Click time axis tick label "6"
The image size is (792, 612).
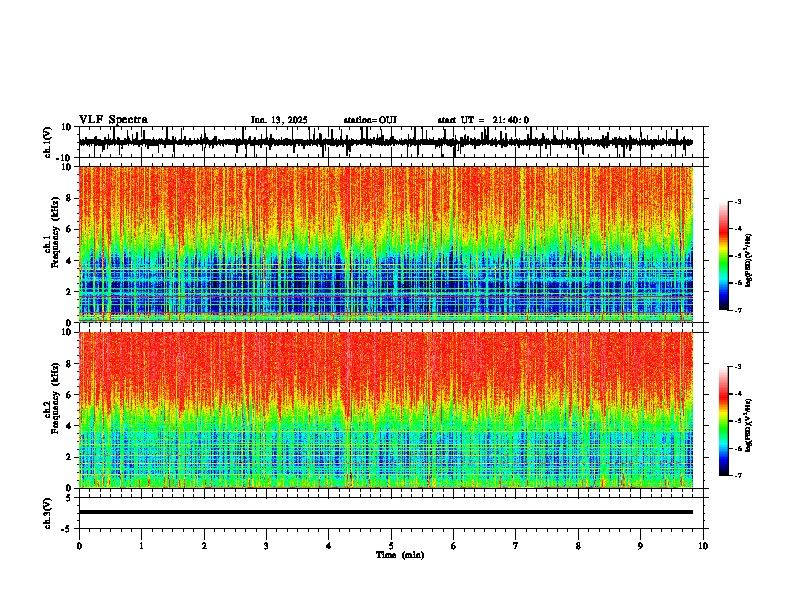click(453, 546)
